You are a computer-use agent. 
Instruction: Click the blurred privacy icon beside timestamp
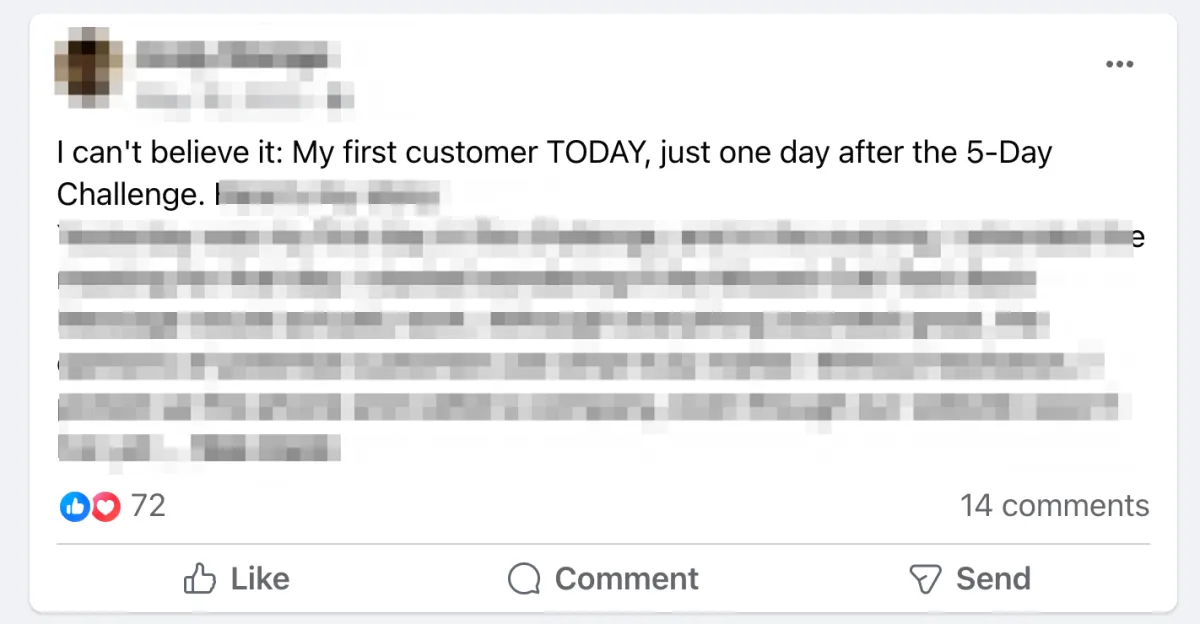click(x=341, y=99)
